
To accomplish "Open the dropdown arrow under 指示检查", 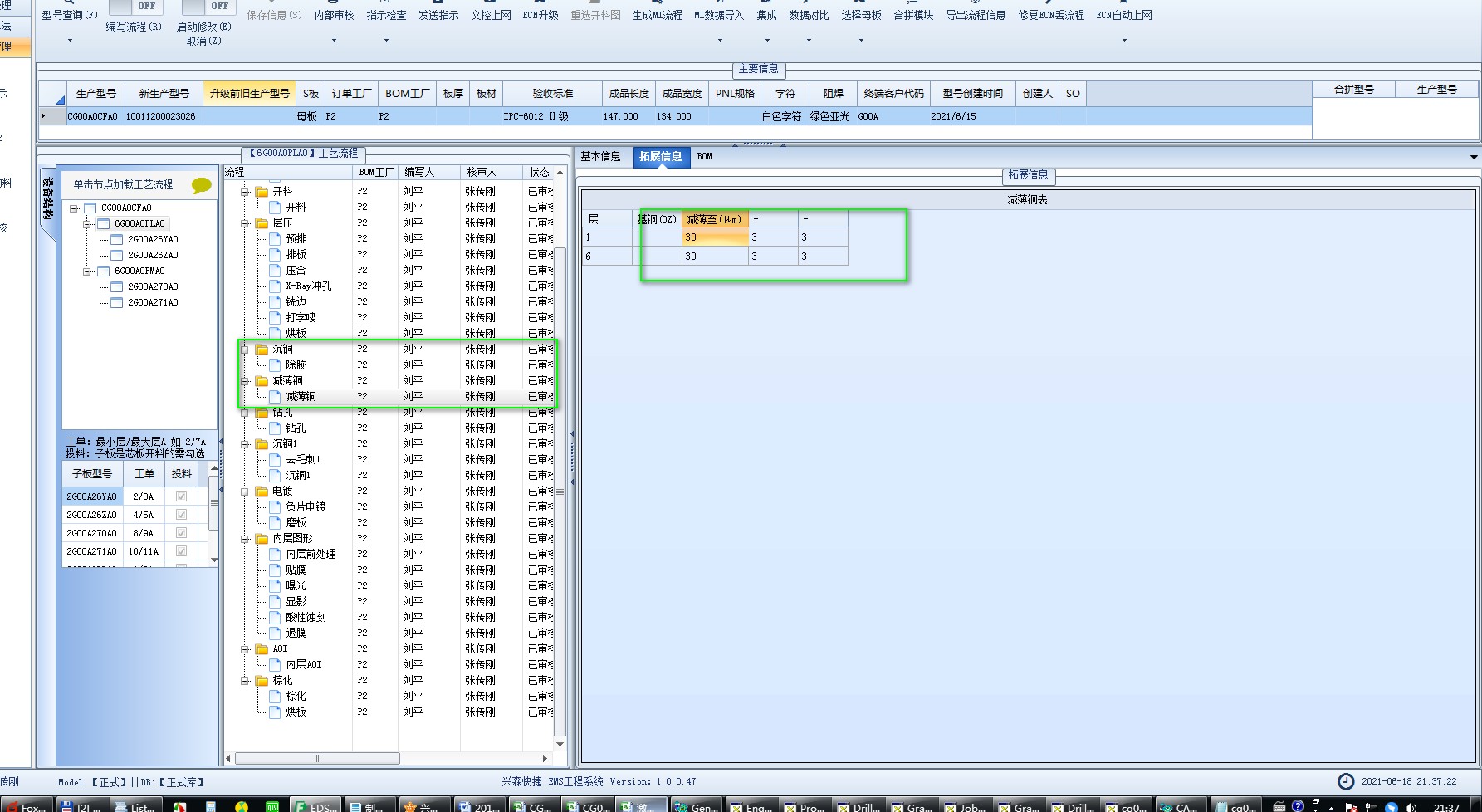I will (x=386, y=40).
